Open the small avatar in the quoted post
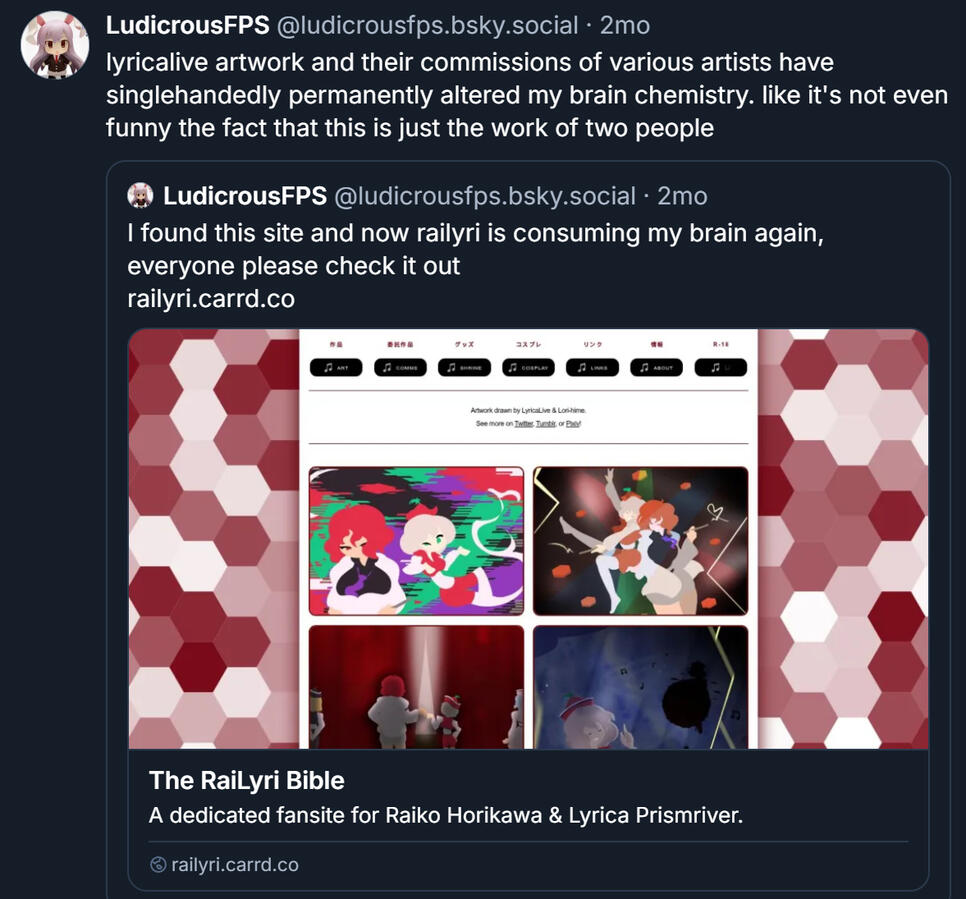This screenshot has width=966, height=899. coord(140,195)
